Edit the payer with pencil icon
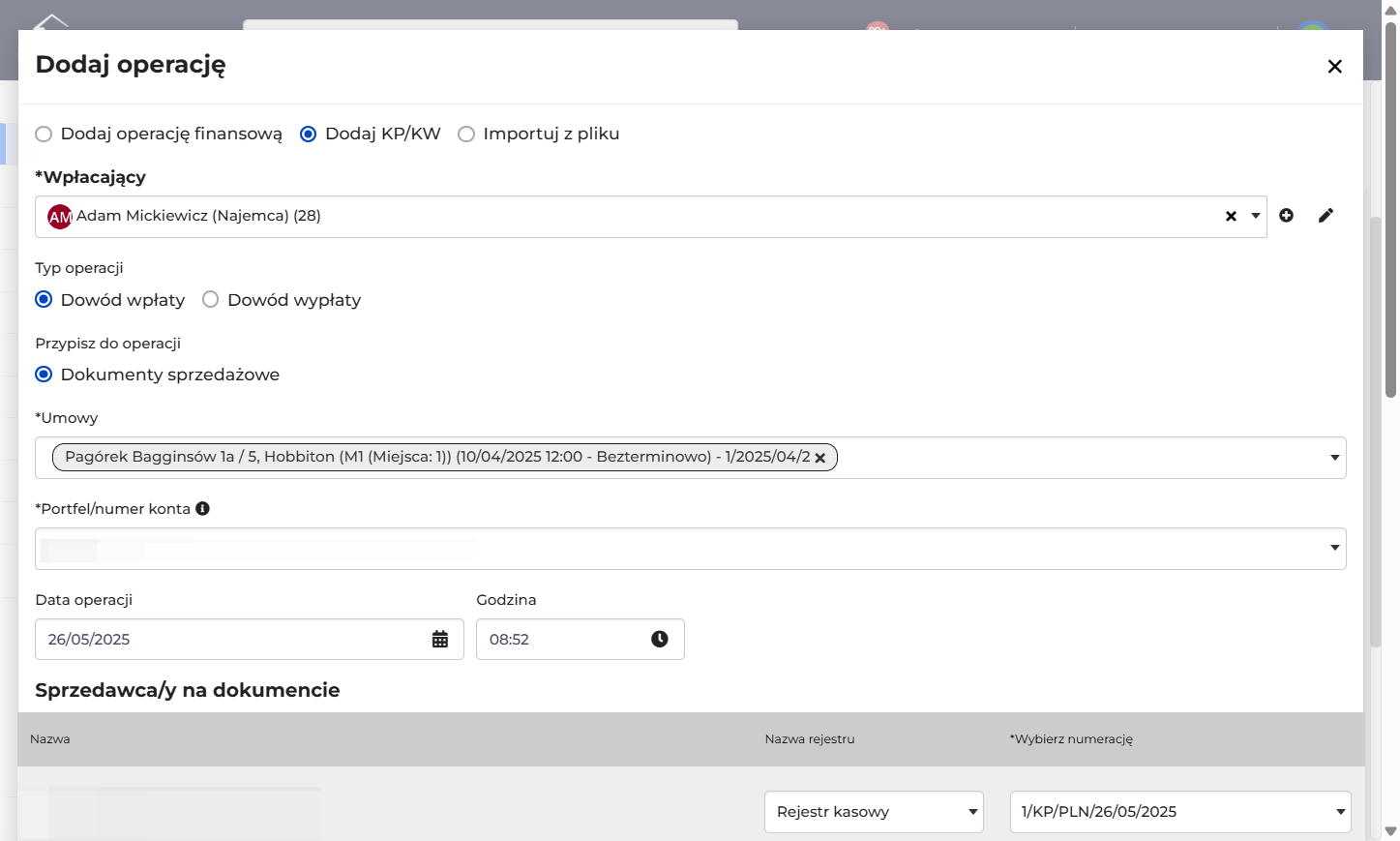This screenshot has width=1400, height=841. [x=1326, y=216]
